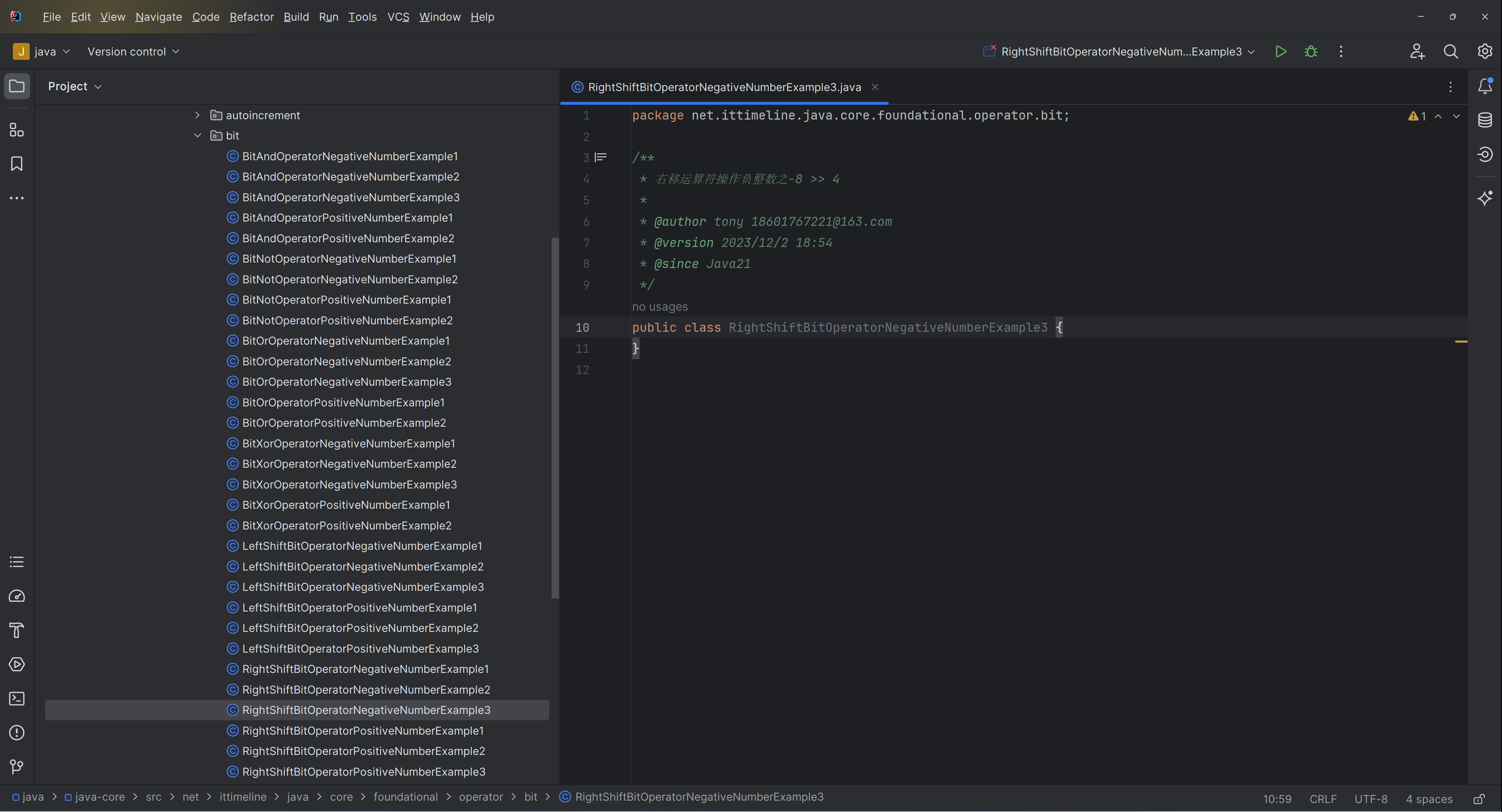This screenshot has width=1502, height=812.
Task: Open the Services tool window
Action: tap(17, 665)
